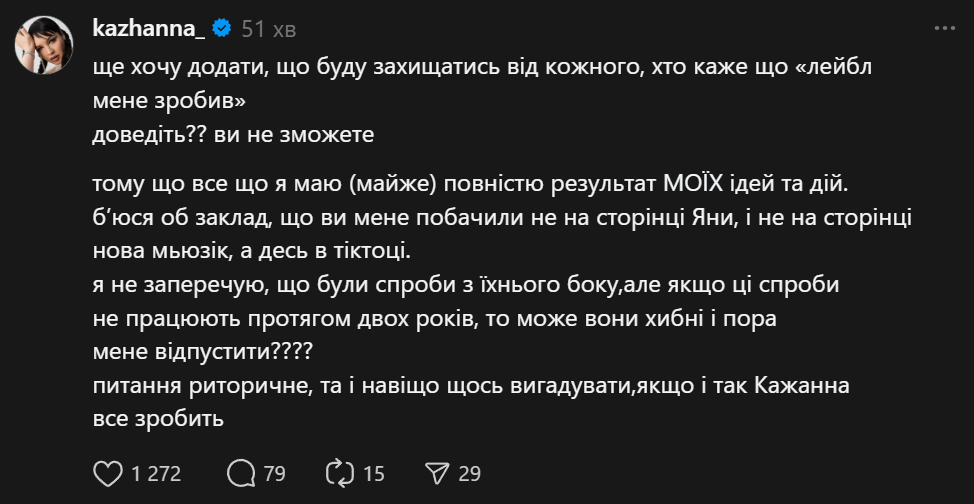Click the 15 reposts count
The image size is (974, 504).
point(373,473)
